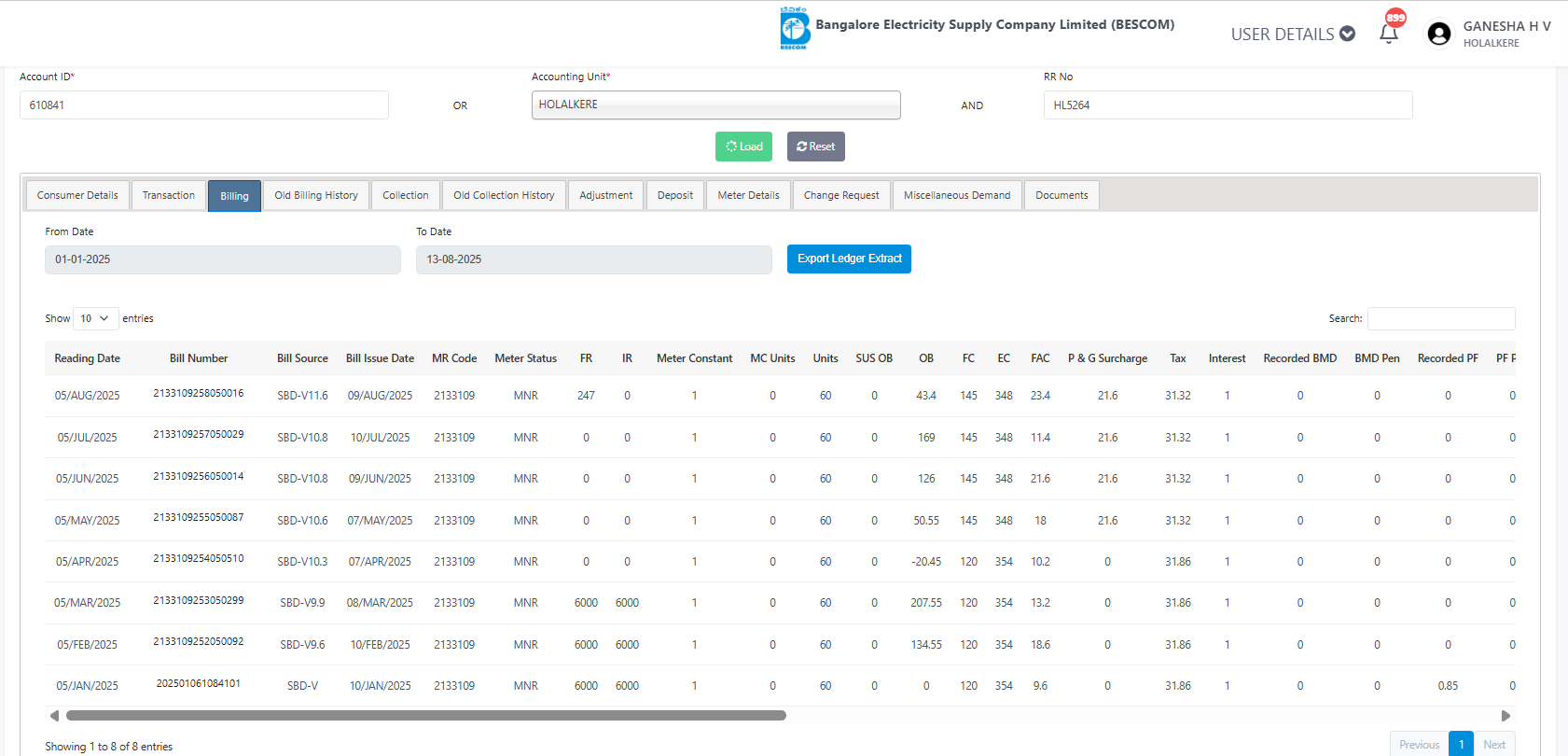Switch to the Meter Details tab

(748, 195)
